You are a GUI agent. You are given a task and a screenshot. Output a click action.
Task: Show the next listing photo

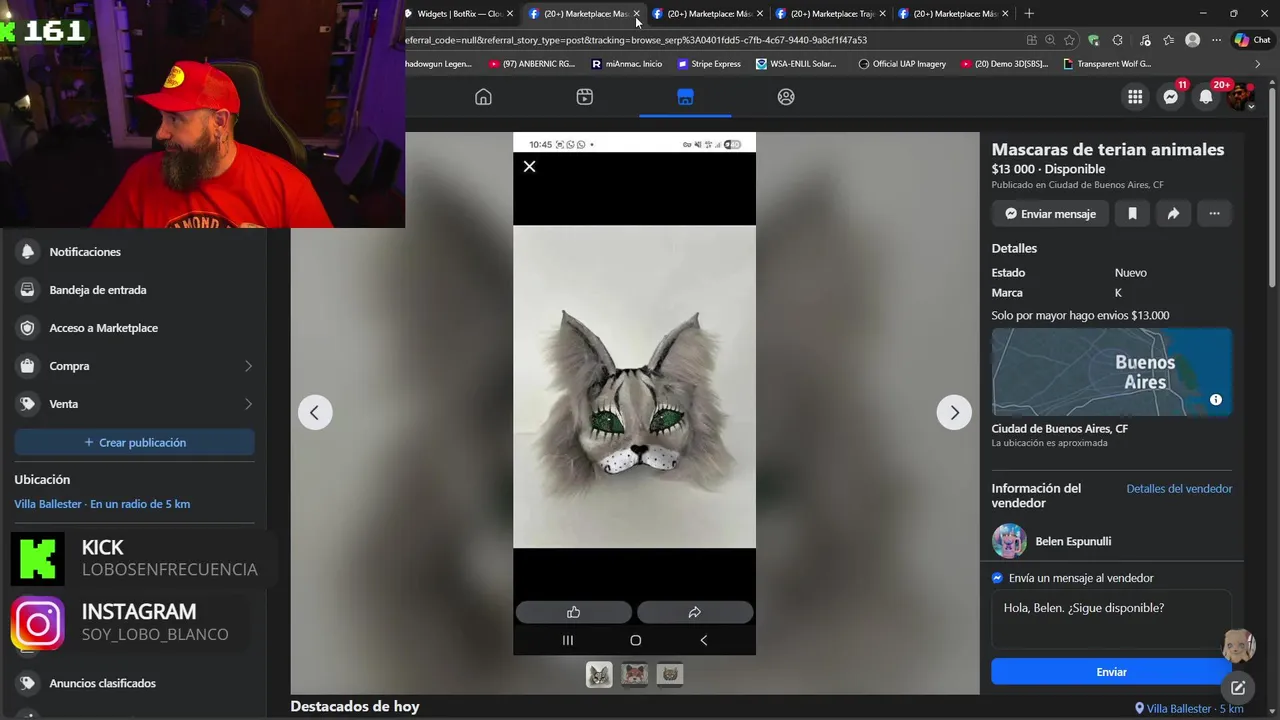coord(954,412)
